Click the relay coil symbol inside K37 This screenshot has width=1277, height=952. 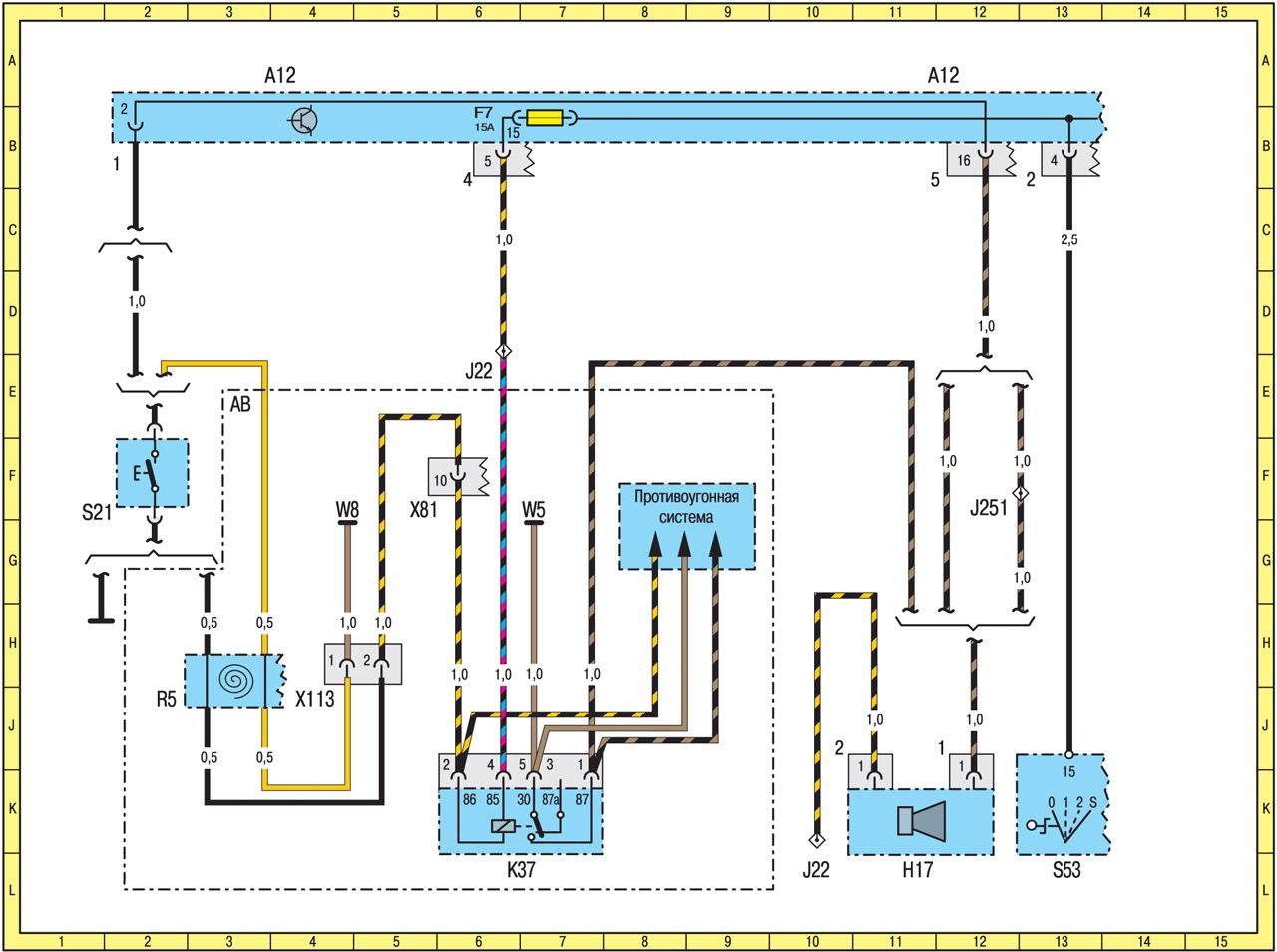click(504, 825)
